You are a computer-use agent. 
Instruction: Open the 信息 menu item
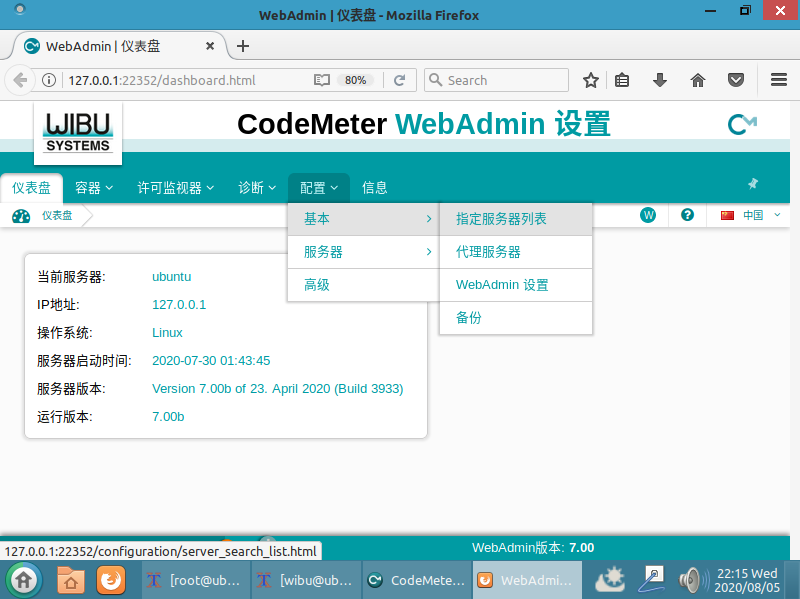click(x=374, y=188)
